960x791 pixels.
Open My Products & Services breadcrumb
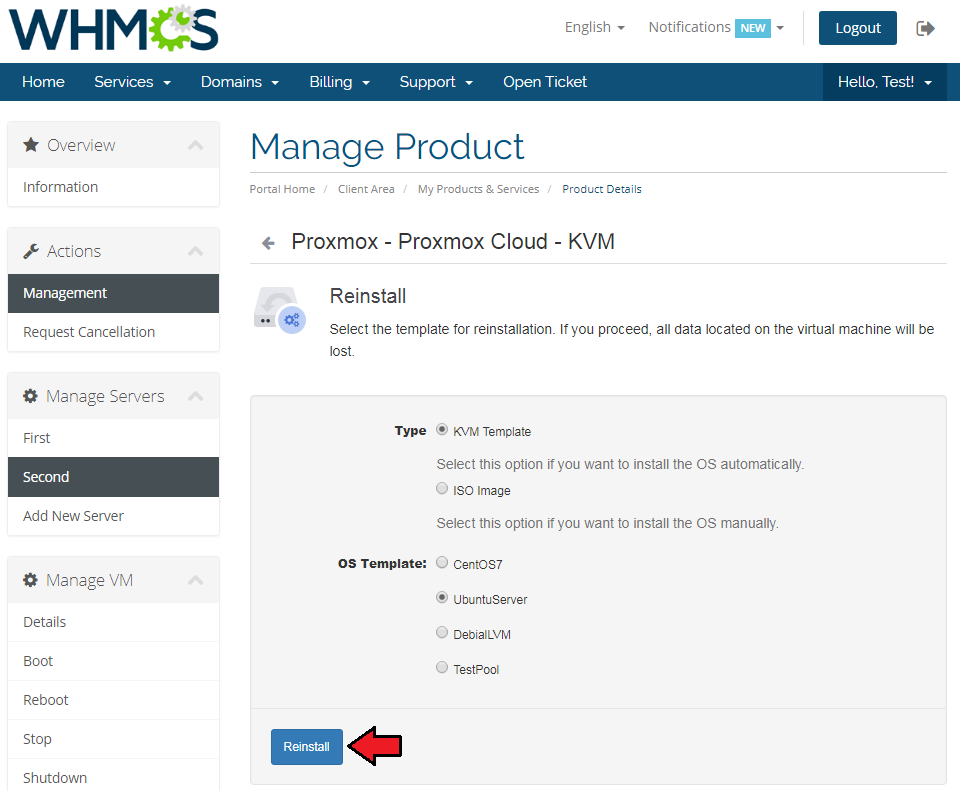tap(478, 189)
